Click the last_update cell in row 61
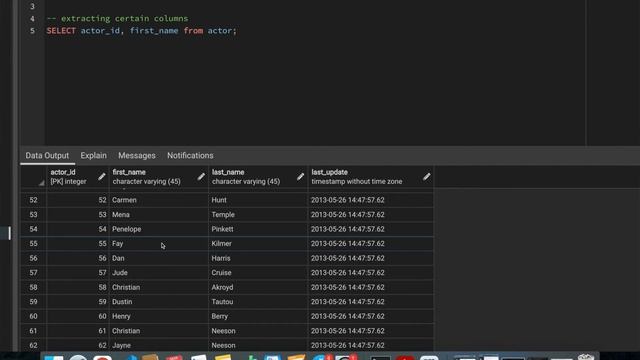Image resolution: width=640 pixels, height=360 pixels. pos(371,331)
